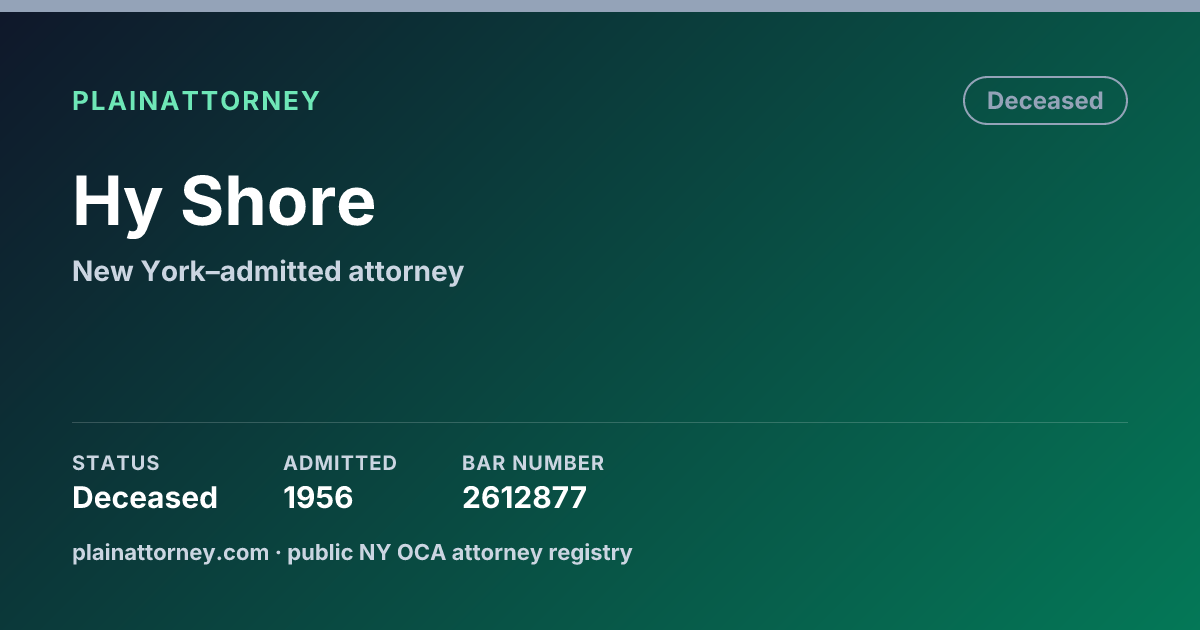Click the Deceased pill badge at top right
1200x630 pixels.
(x=1045, y=101)
